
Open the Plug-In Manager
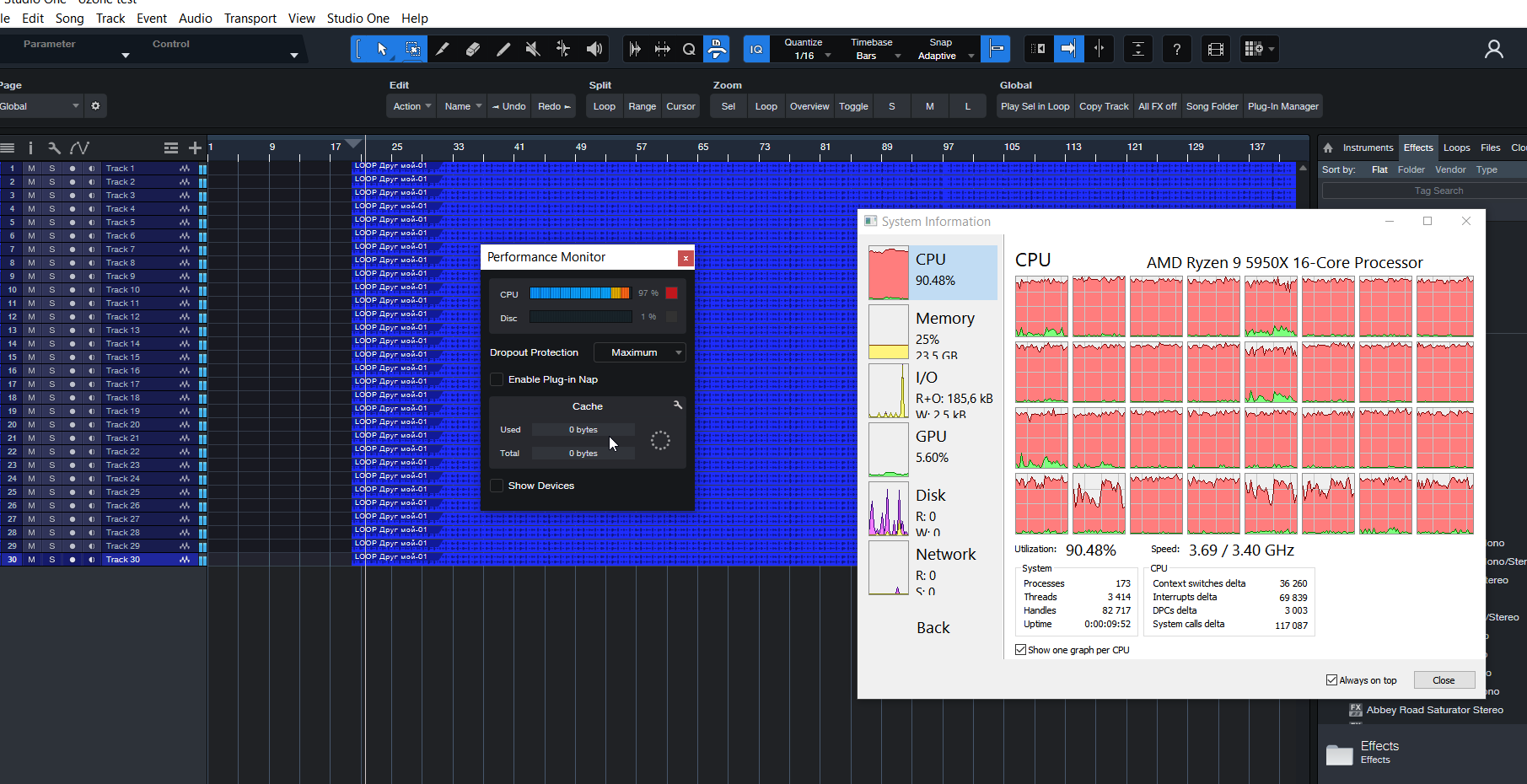pos(1282,106)
